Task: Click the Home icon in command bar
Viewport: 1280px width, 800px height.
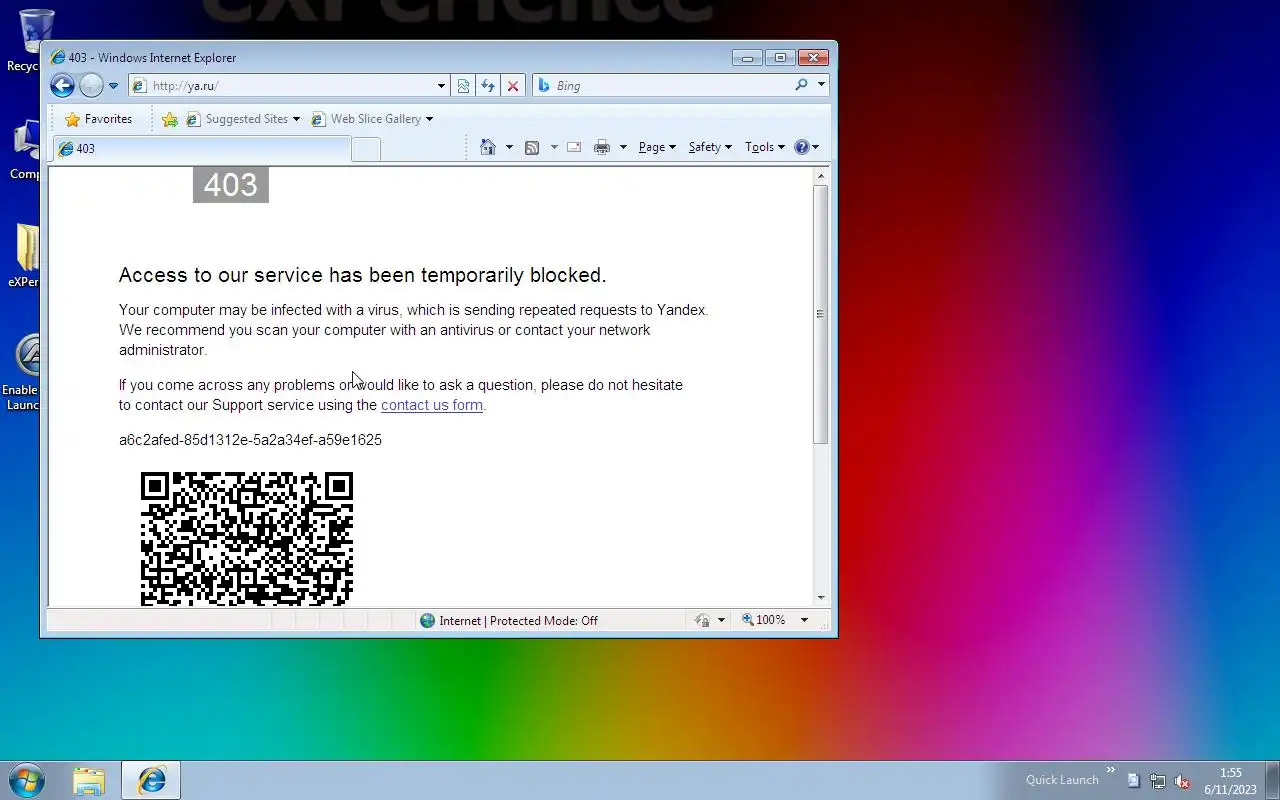Action: pyautogui.click(x=488, y=147)
